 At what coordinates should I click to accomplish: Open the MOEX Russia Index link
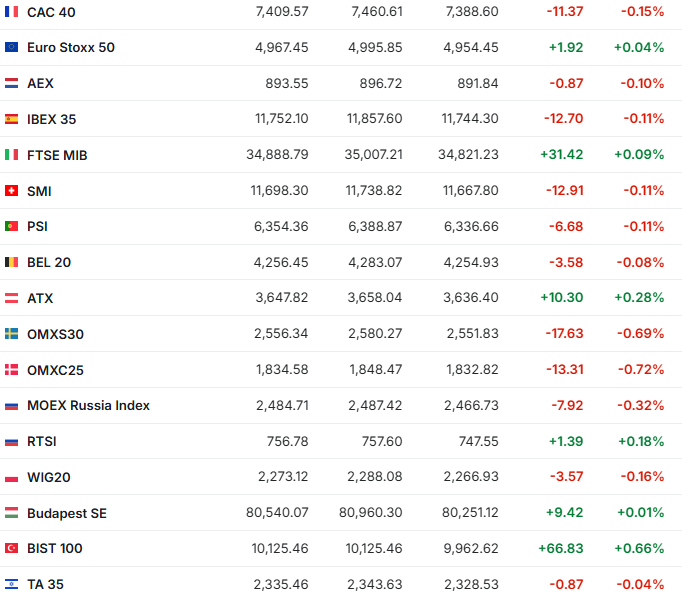[x=88, y=405]
